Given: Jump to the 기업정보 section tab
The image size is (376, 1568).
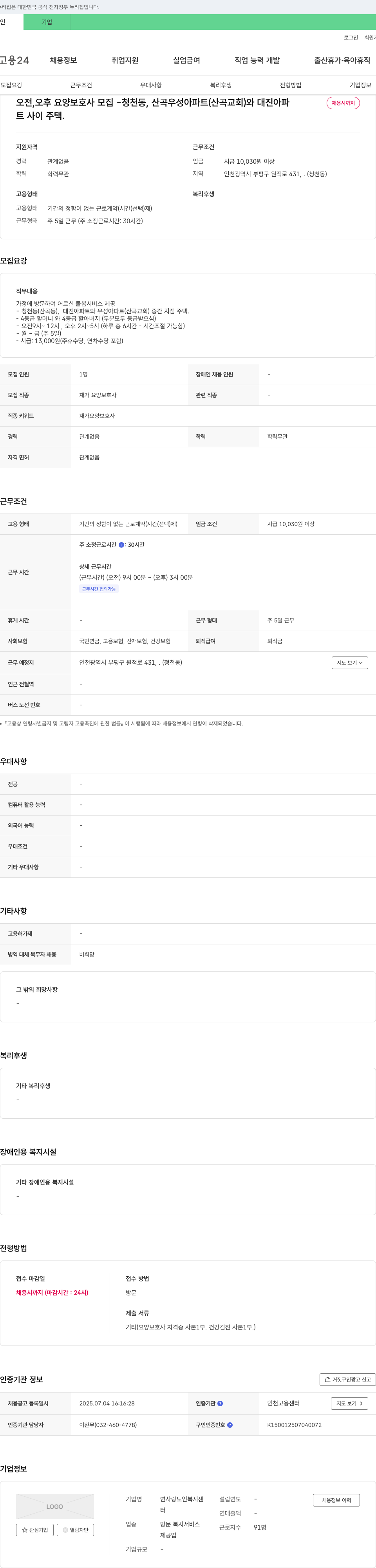Looking at the screenshot, I should (360, 85).
